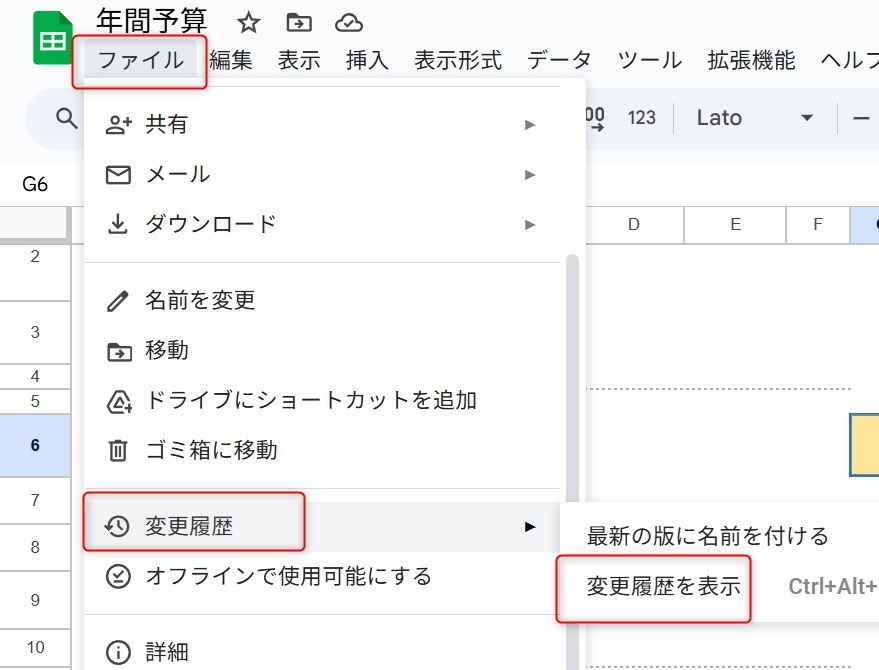The image size is (879, 670).
Task: Click the メール envelope icon
Action: 118,175
